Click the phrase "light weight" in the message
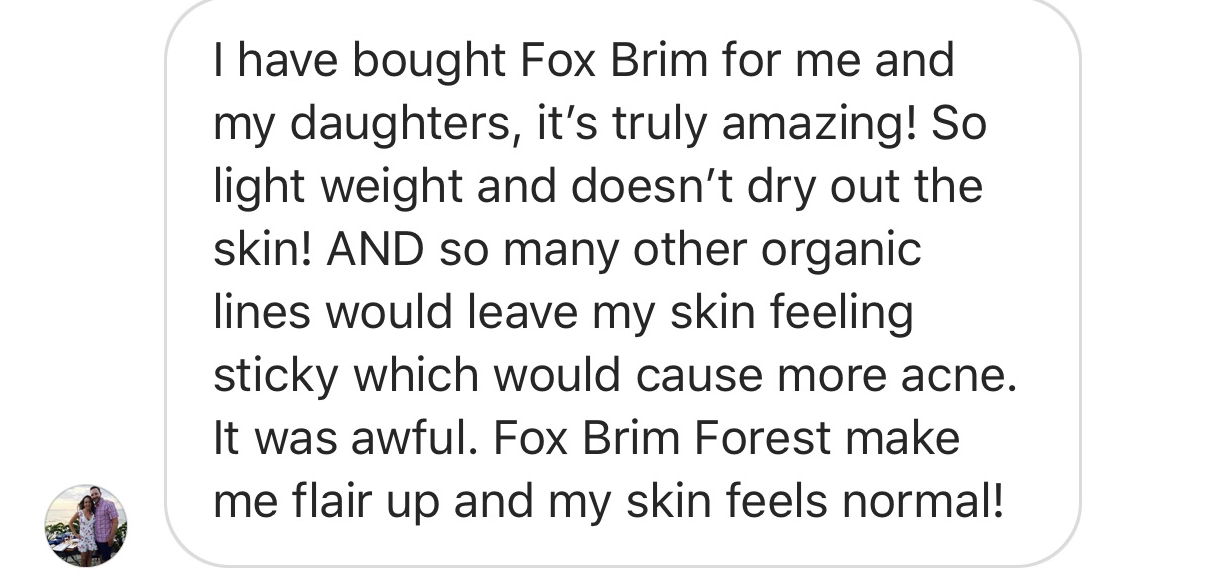 click(x=338, y=187)
